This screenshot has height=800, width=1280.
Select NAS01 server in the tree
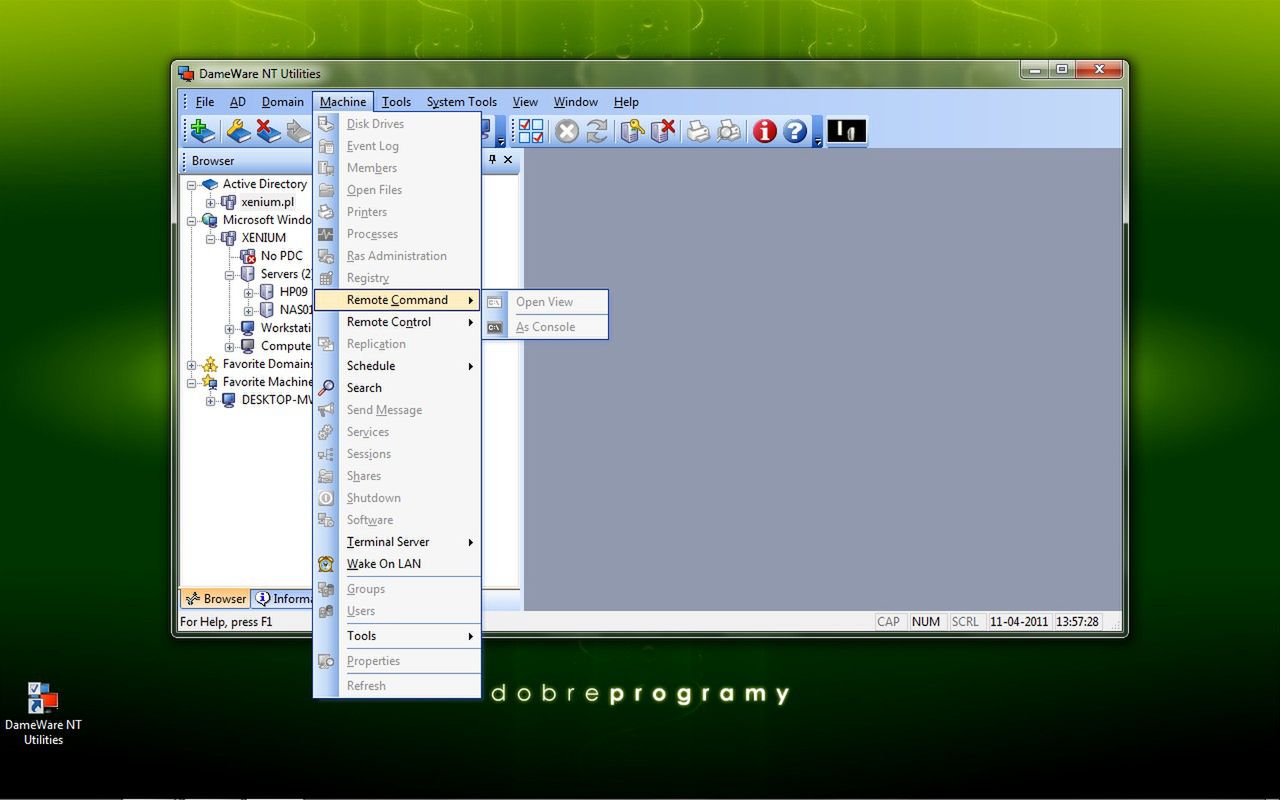click(x=296, y=310)
